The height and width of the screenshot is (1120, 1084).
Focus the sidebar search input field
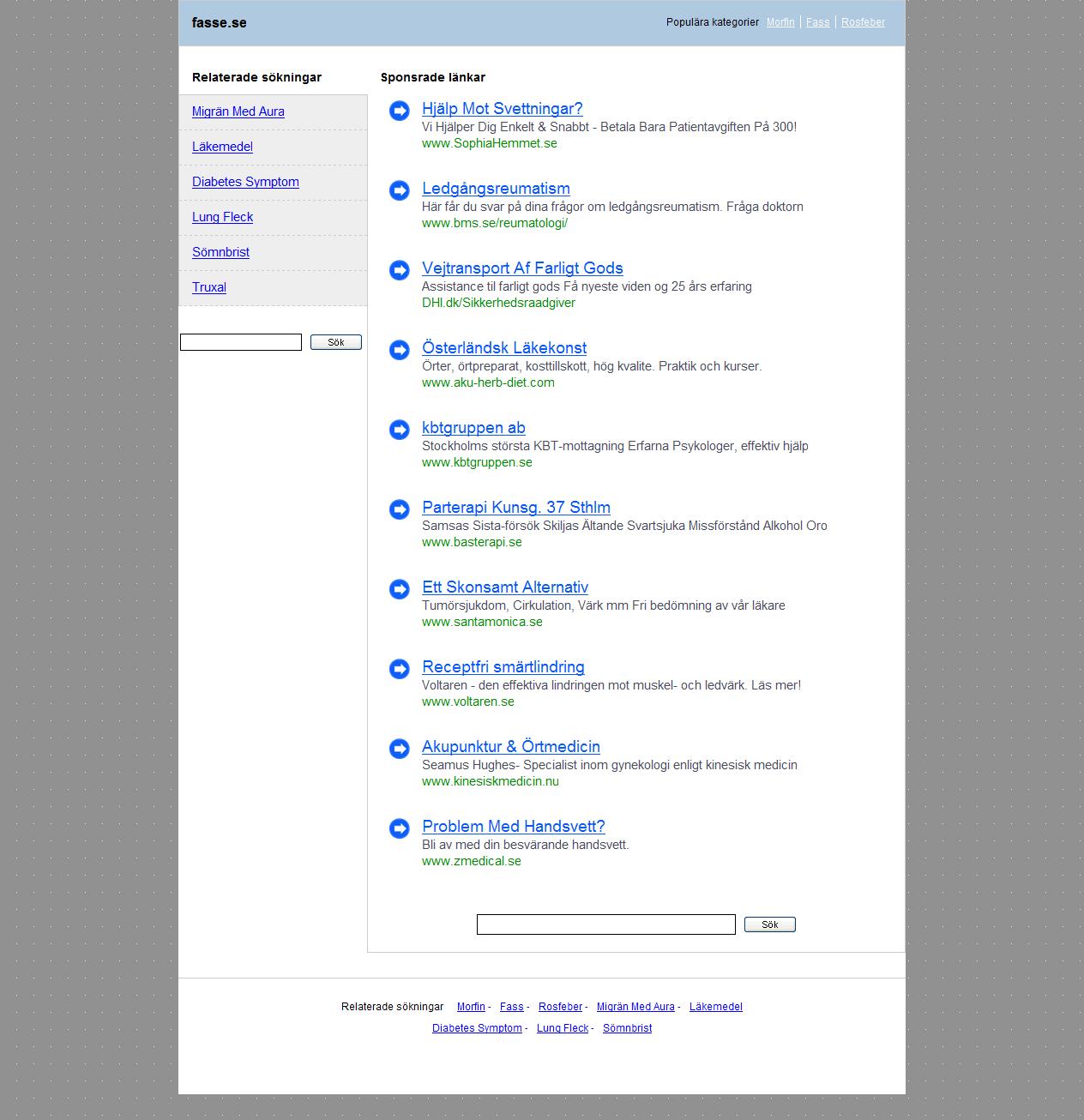point(241,342)
